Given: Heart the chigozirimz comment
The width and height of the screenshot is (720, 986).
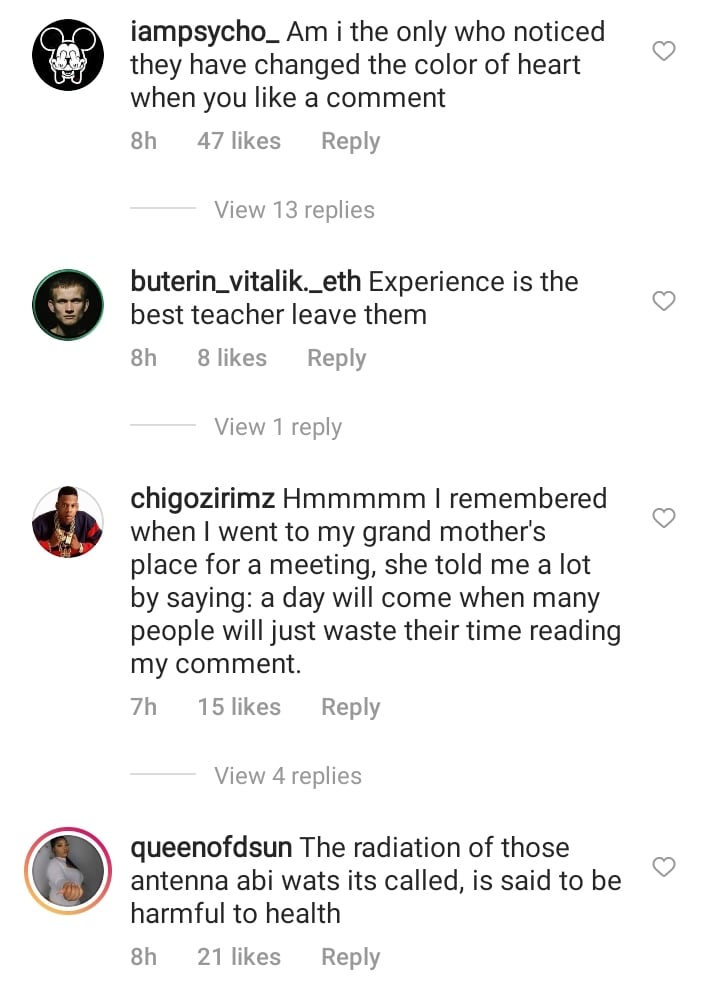Looking at the screenshot, I should coord(664,518).
